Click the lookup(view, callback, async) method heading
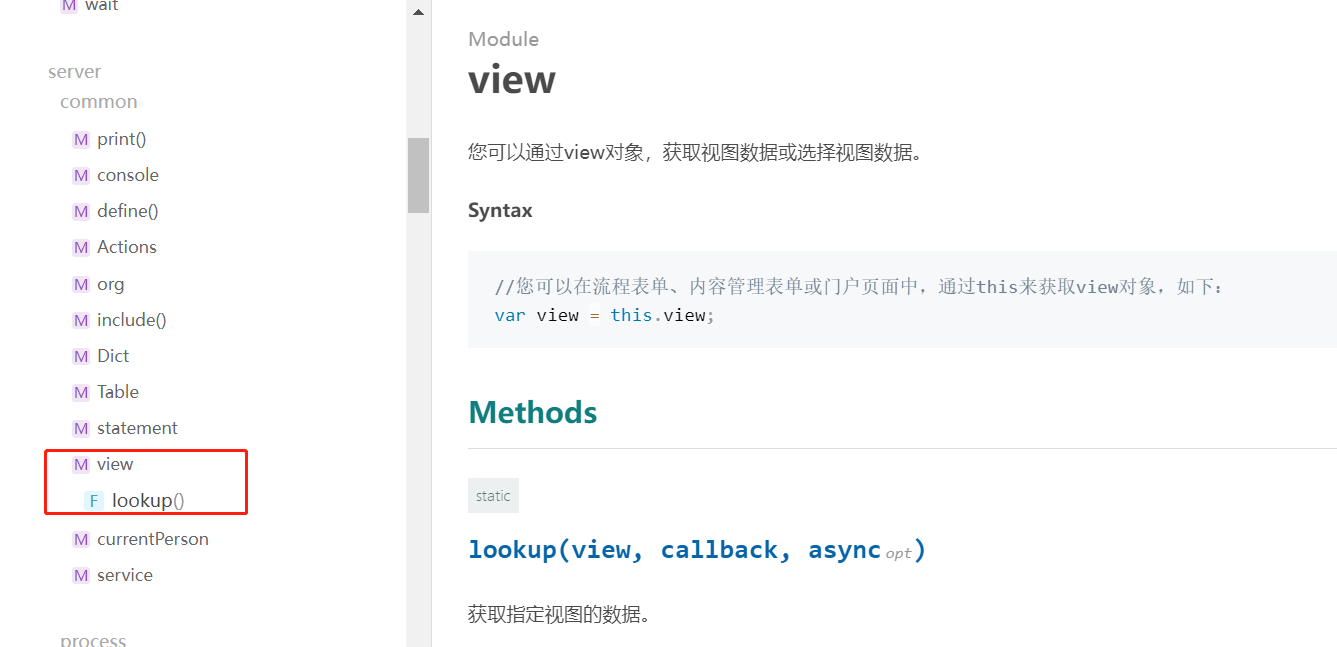Screen dimensions: 1337x647 pyautogui.click(x=696, y=550)
